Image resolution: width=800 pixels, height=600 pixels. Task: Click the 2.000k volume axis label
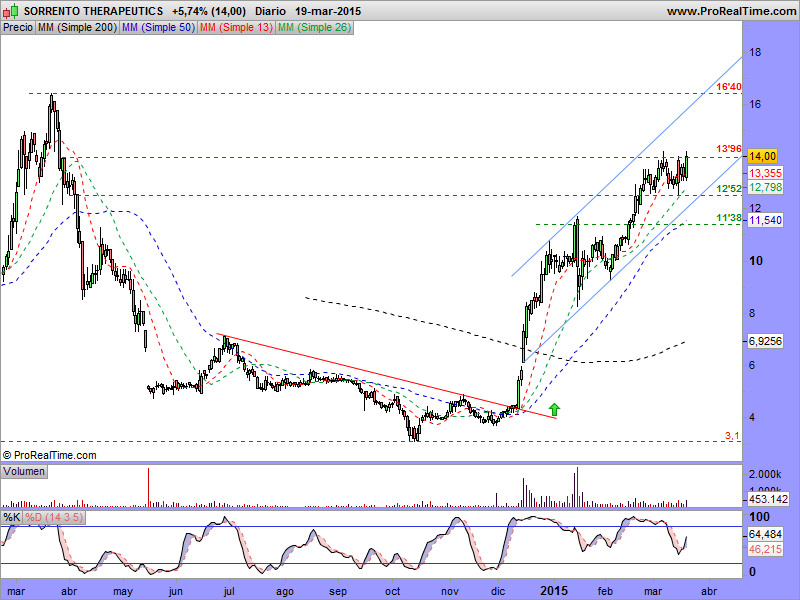(765, 474)
